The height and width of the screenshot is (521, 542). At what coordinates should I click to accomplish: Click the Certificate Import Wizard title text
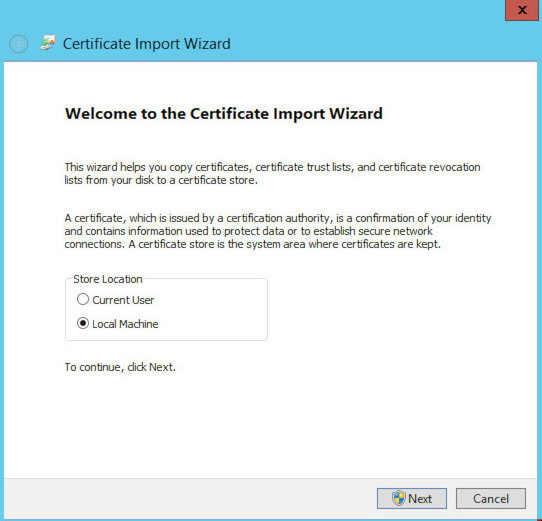(x=147, y=44)
